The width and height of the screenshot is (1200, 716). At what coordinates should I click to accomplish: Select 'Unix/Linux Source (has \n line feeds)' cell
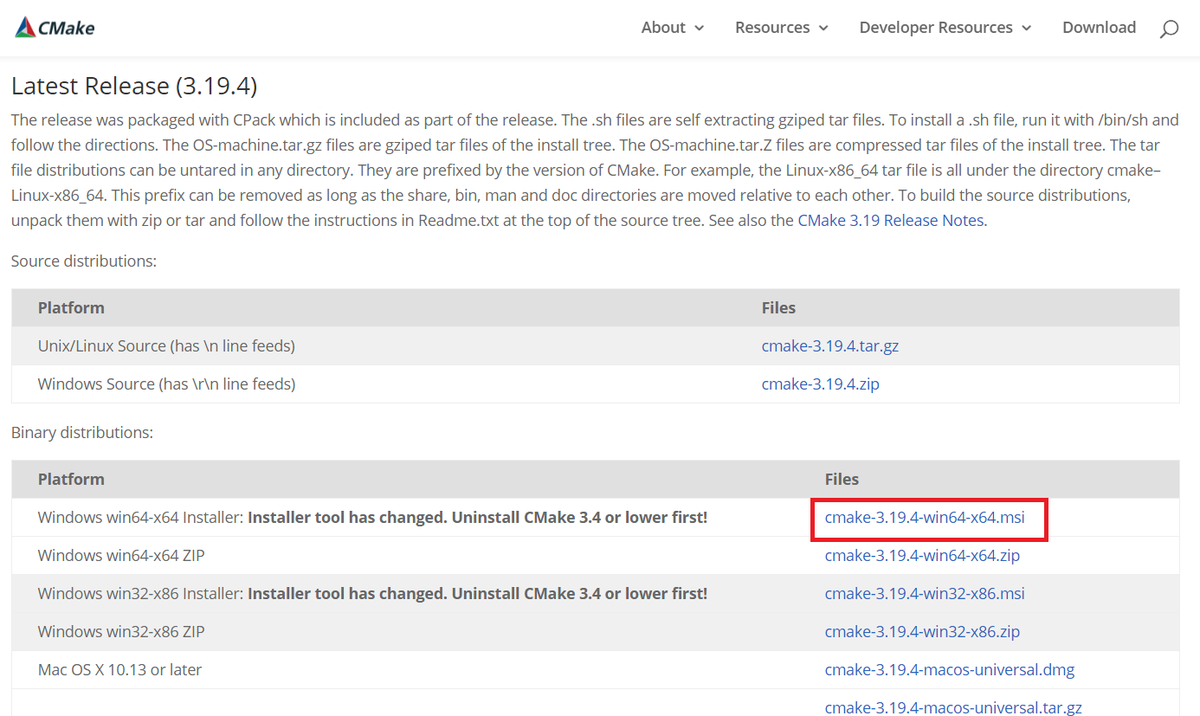166,346
